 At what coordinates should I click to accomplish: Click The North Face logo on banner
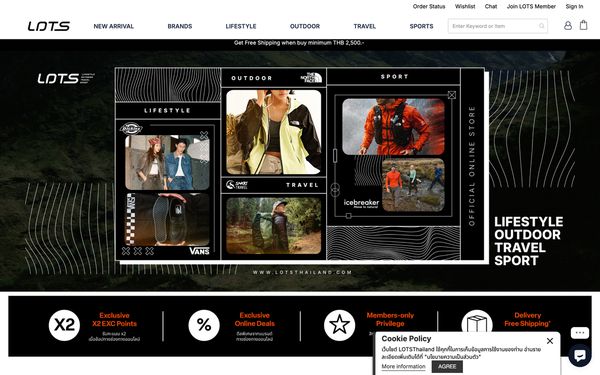coord(311,78)
